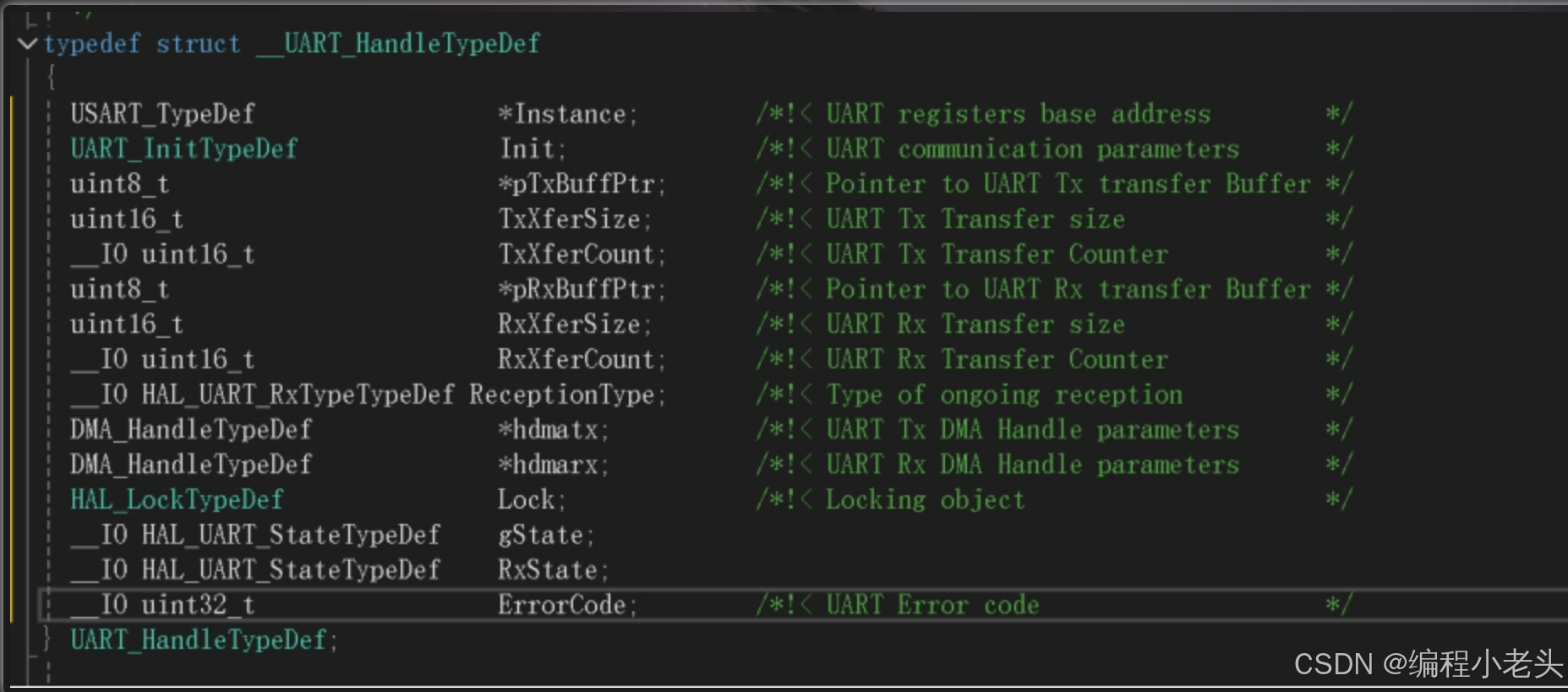Place cursor on *Instance member
The width and height of the screenshot is (1568, 692).
pos(567,114)
